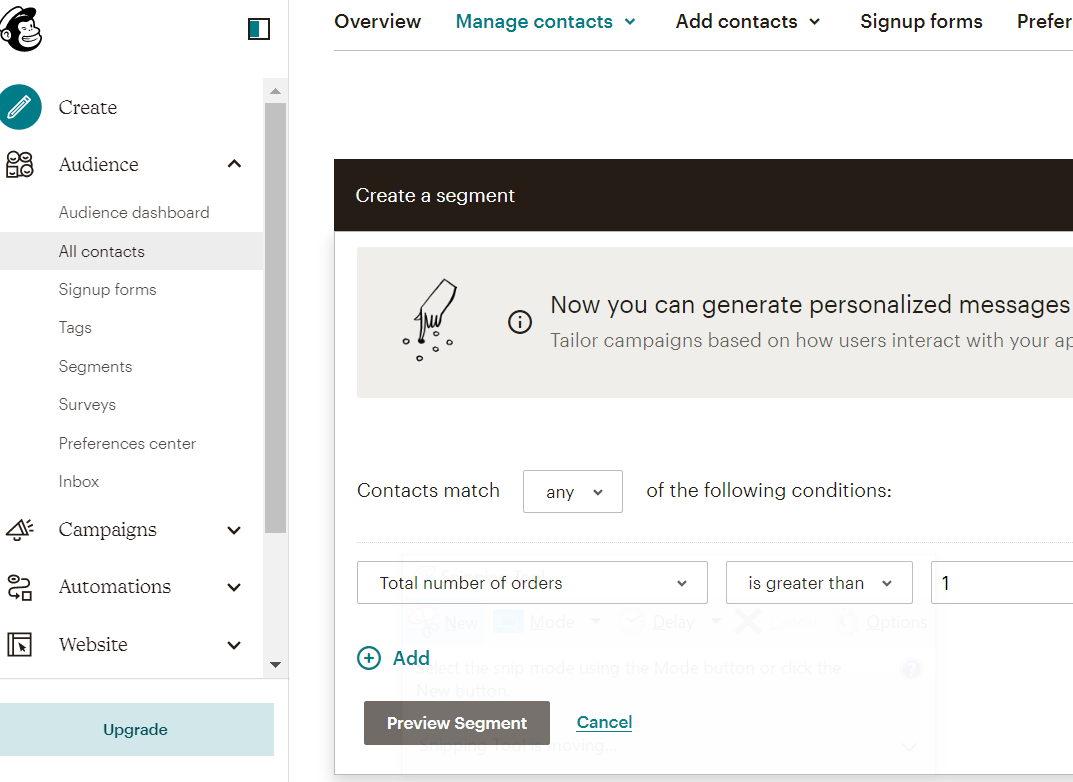Collapse sidebar using the panel toggle icon
This screenshot has width=1073, height=782.
click(x=259, y=29)
